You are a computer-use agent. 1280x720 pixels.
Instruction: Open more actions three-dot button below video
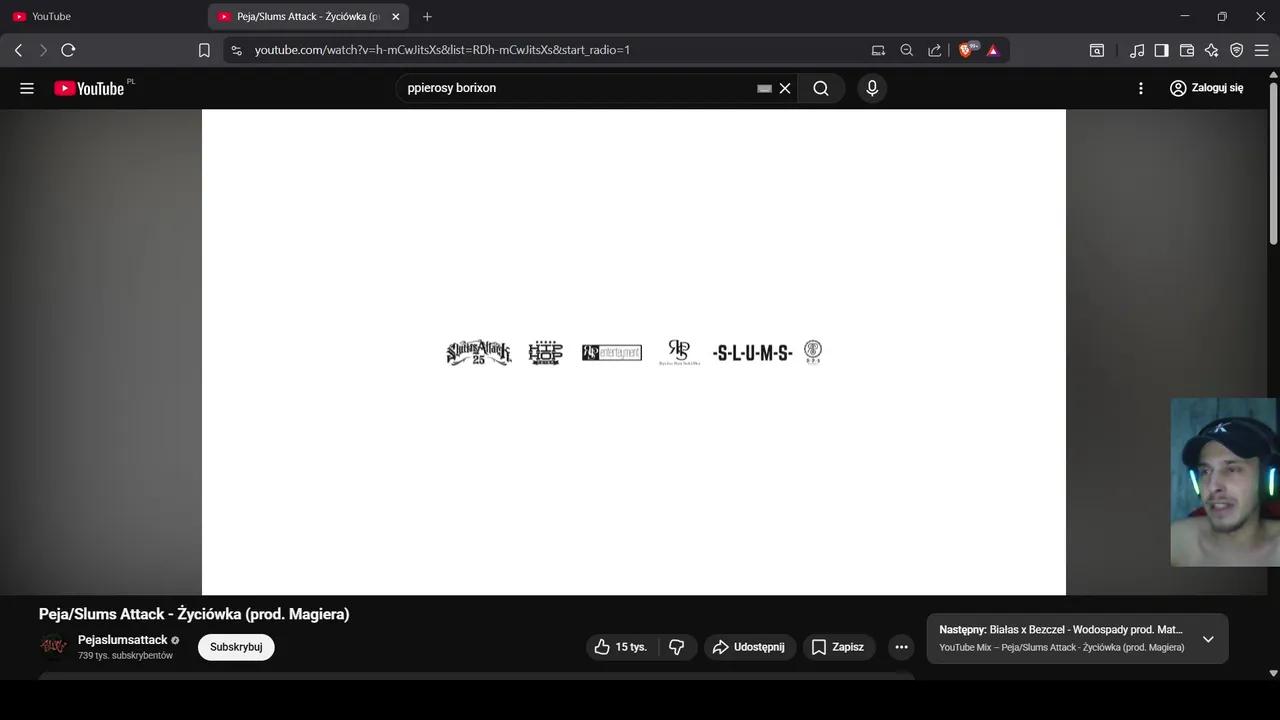901,647
